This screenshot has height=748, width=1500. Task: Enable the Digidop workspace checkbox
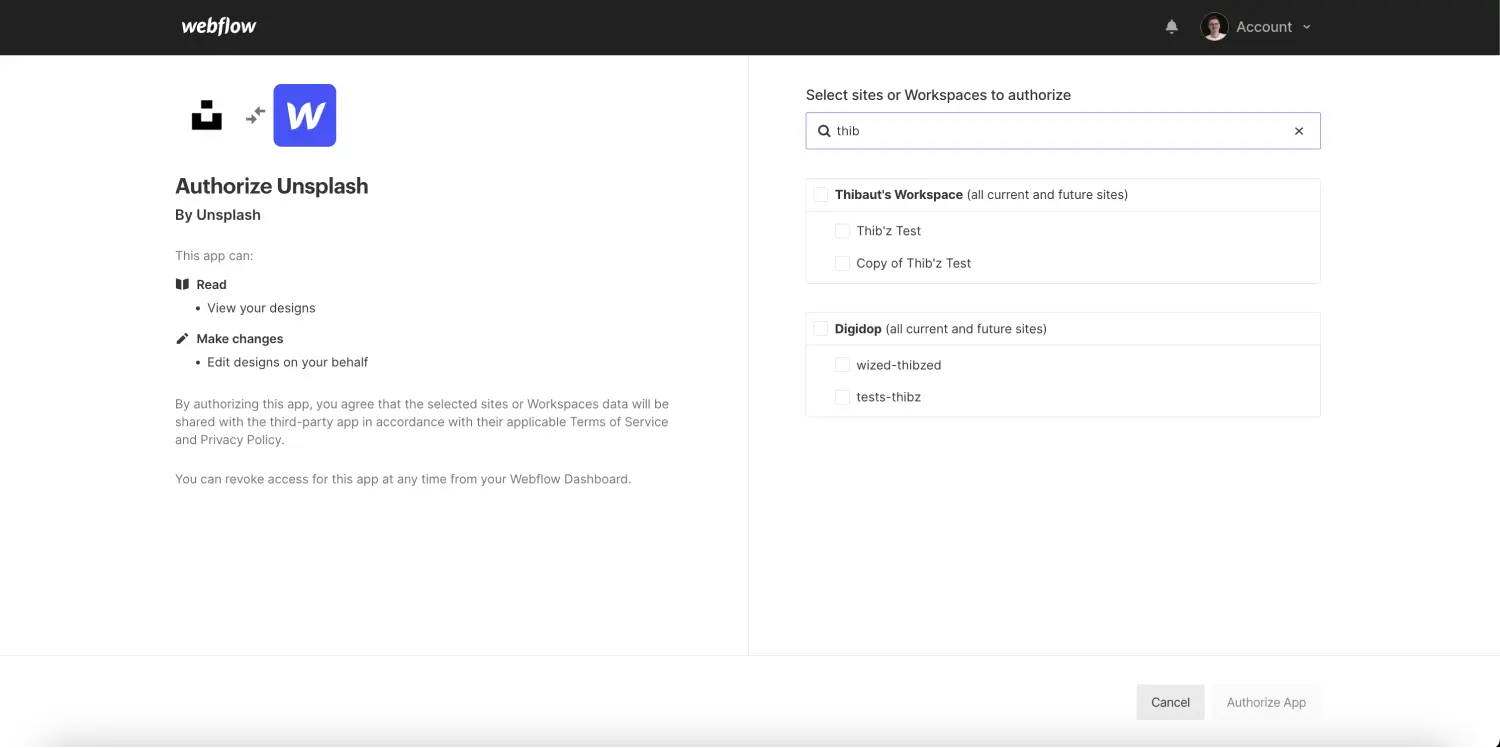(820, 328)
